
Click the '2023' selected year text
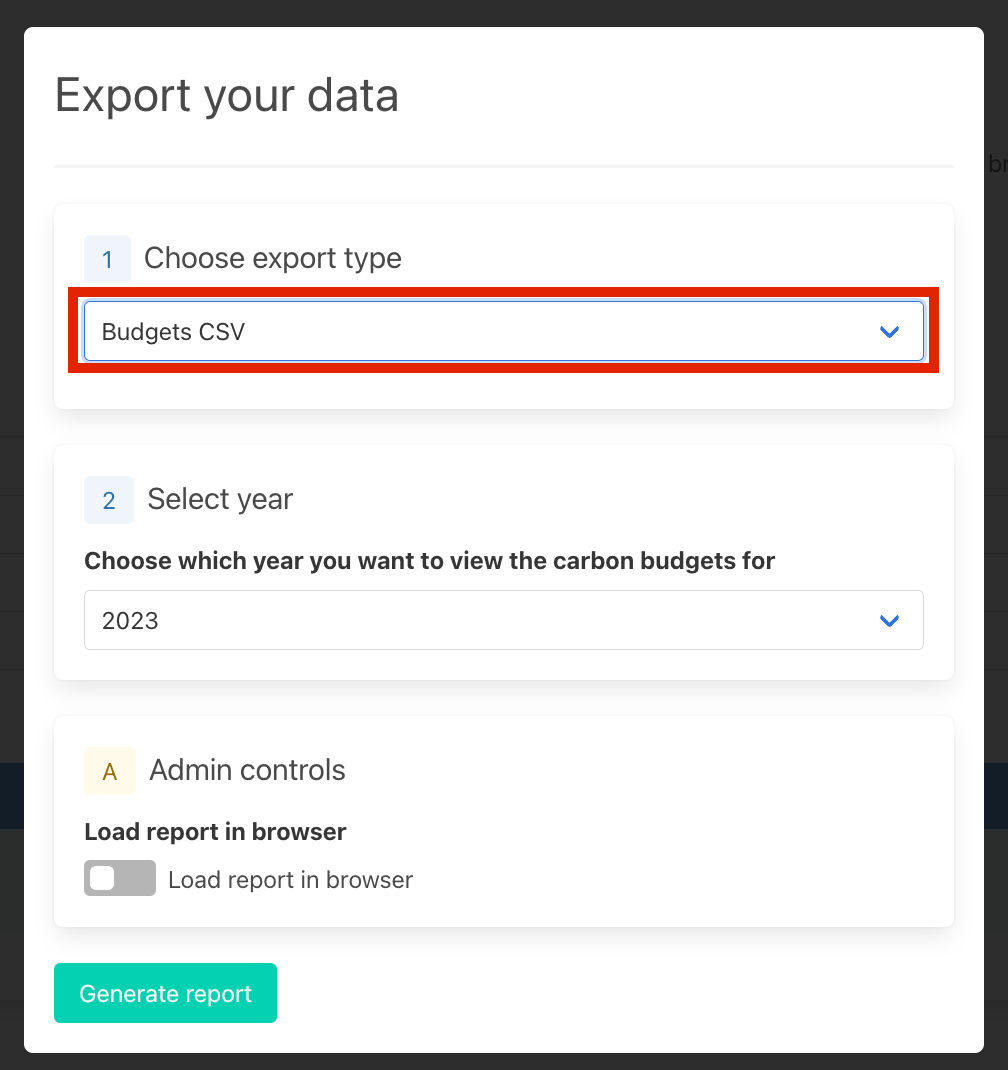(x=130, y=621)
